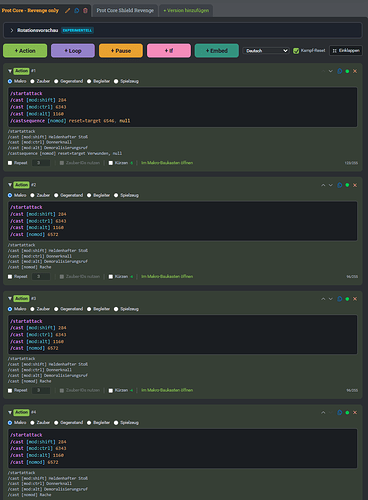The height and width of the screenshot is (500, 368).
Task: Rename version via pencil icon on first tab
Action: tap(68, 10)
